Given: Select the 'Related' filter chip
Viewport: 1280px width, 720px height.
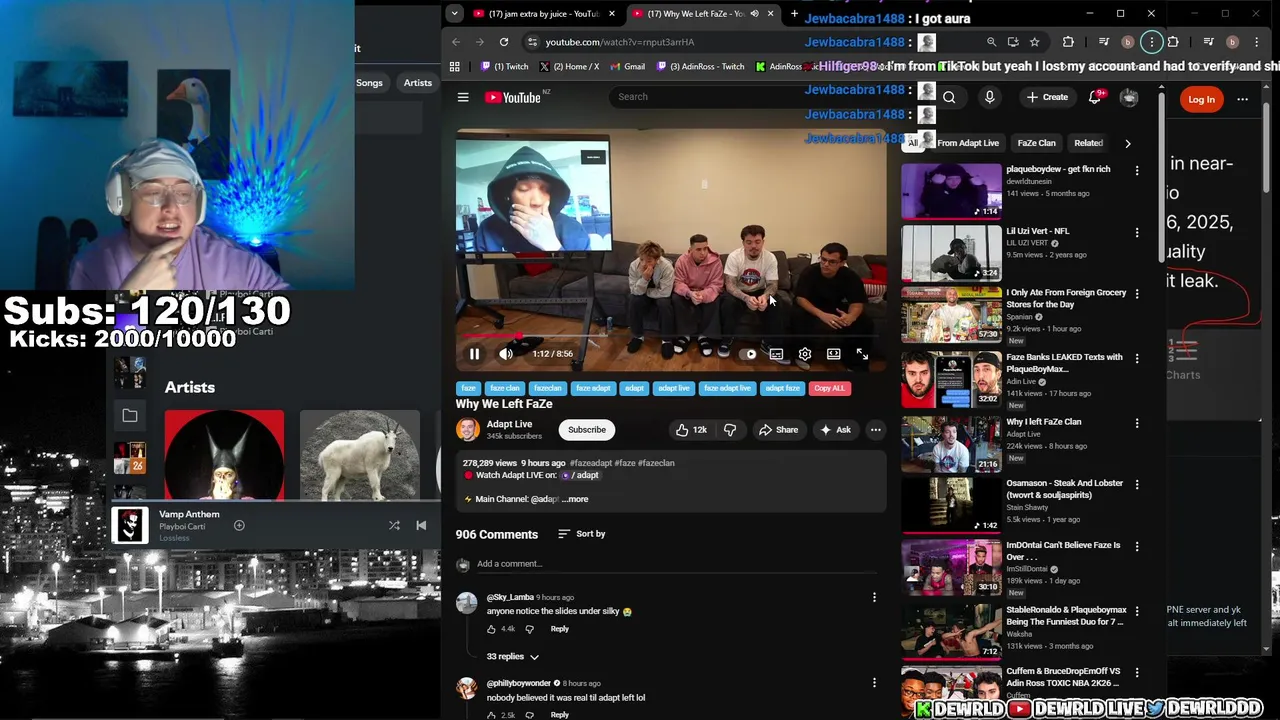Looking at the screenshot, I should [1088, 143].
